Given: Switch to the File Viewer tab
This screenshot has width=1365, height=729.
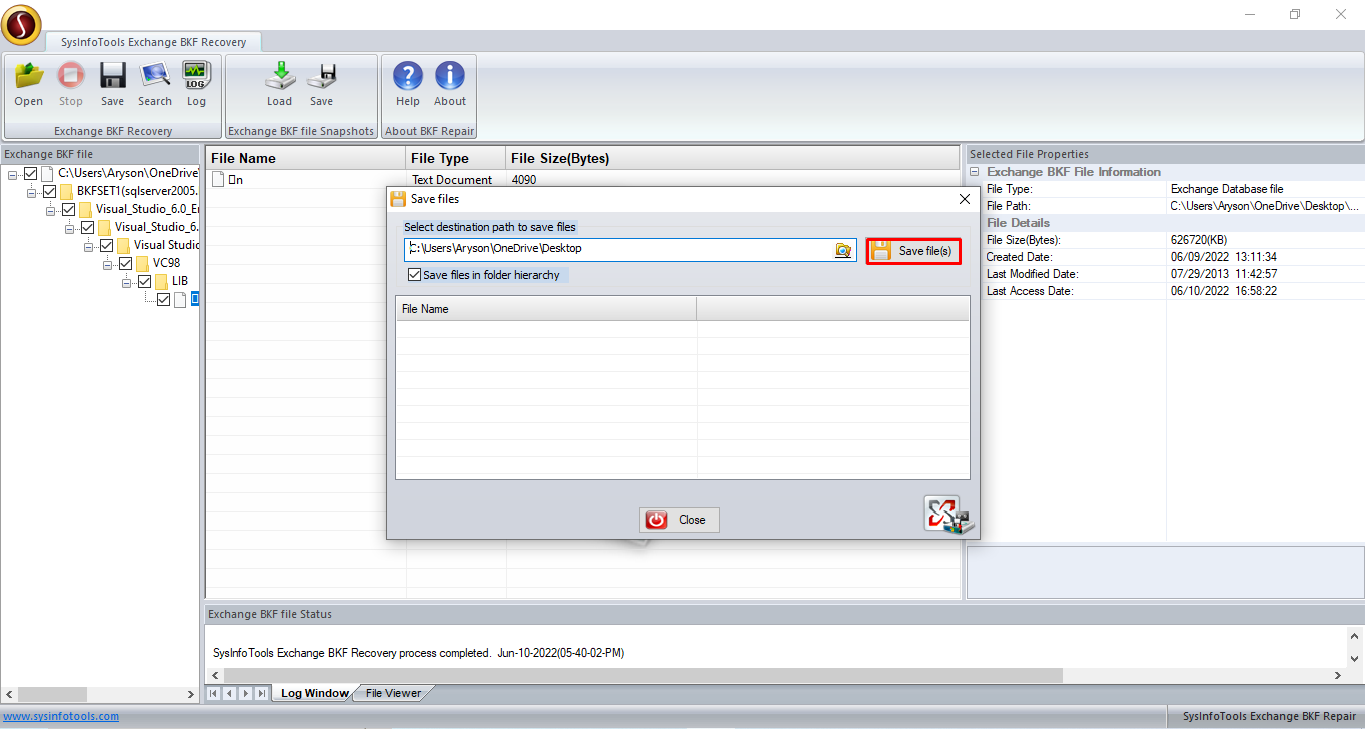Looking at the screenshot, I should [393, 693].
